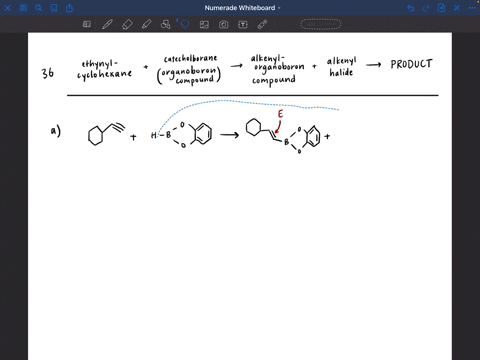Screen dimensions: 480x360
Task: Toggle the bookmark for this page
Action: [x=54, y=8]
